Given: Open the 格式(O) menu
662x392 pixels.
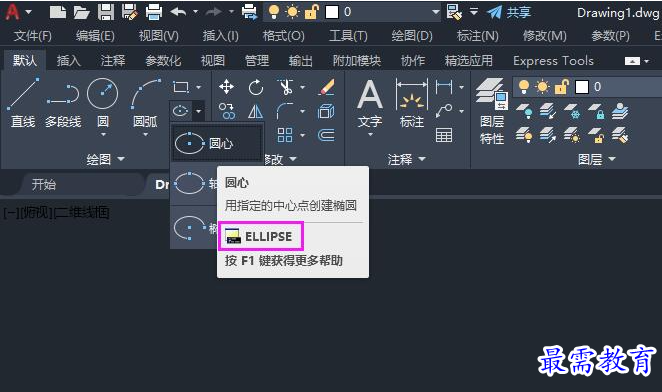Looking at the screenshot, I should coord(283,36).
